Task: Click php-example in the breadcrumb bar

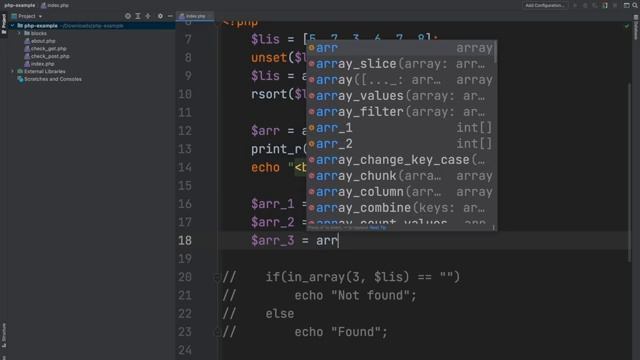Action: 20,5
